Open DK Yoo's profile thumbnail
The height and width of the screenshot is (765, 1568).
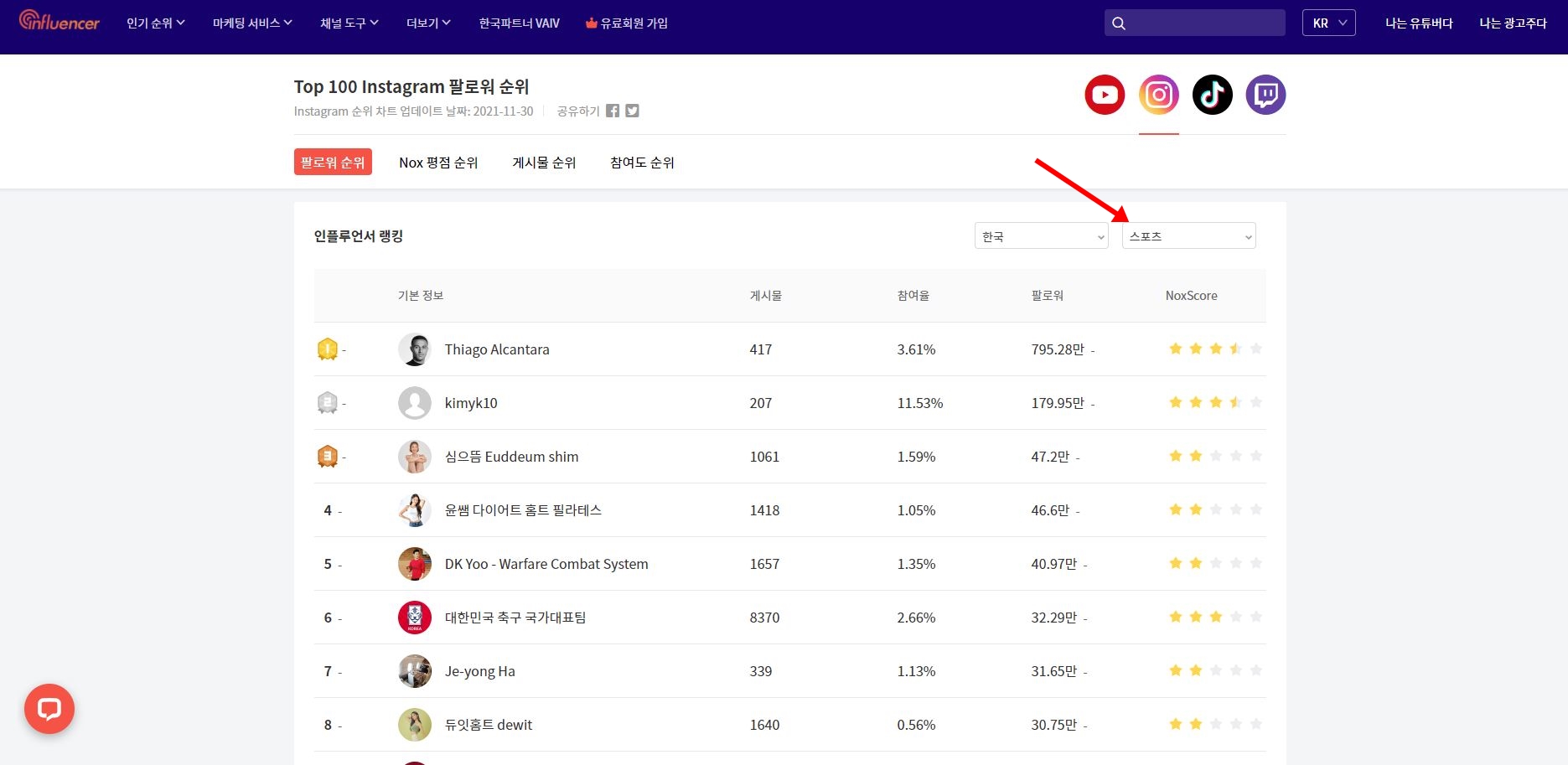[415, 564]
